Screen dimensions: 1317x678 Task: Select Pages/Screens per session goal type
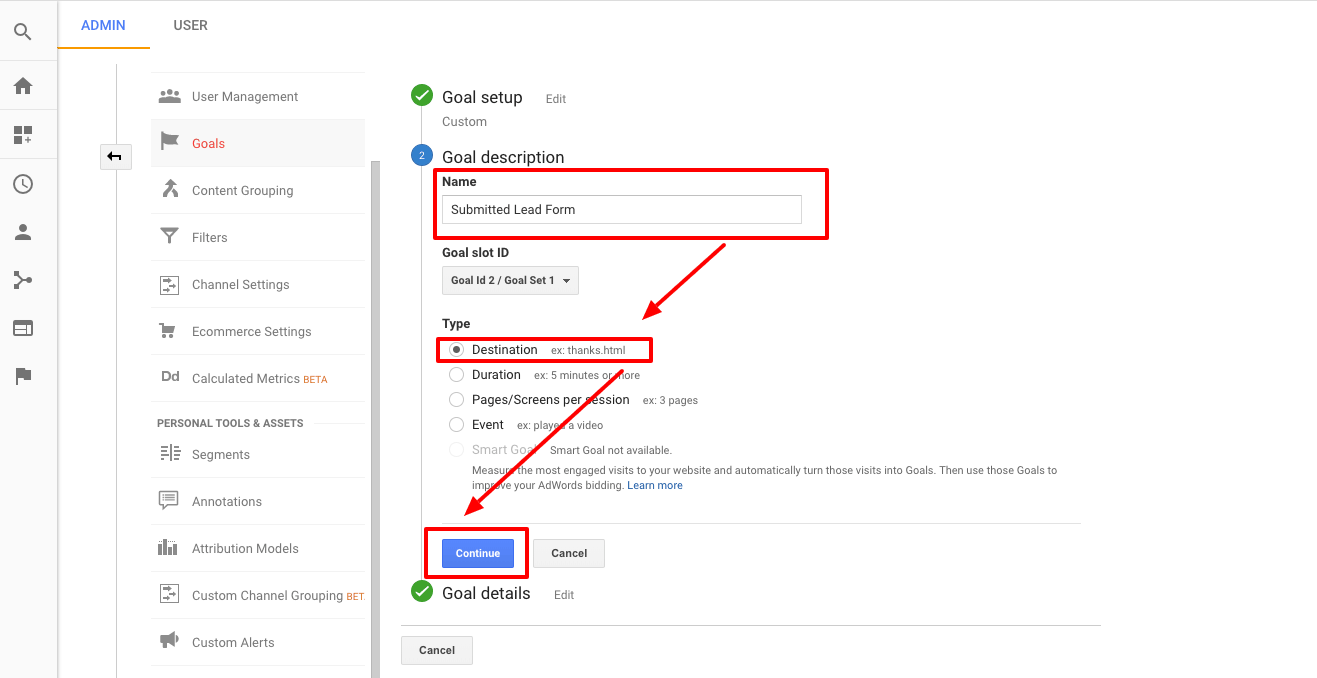coord(456,399)
